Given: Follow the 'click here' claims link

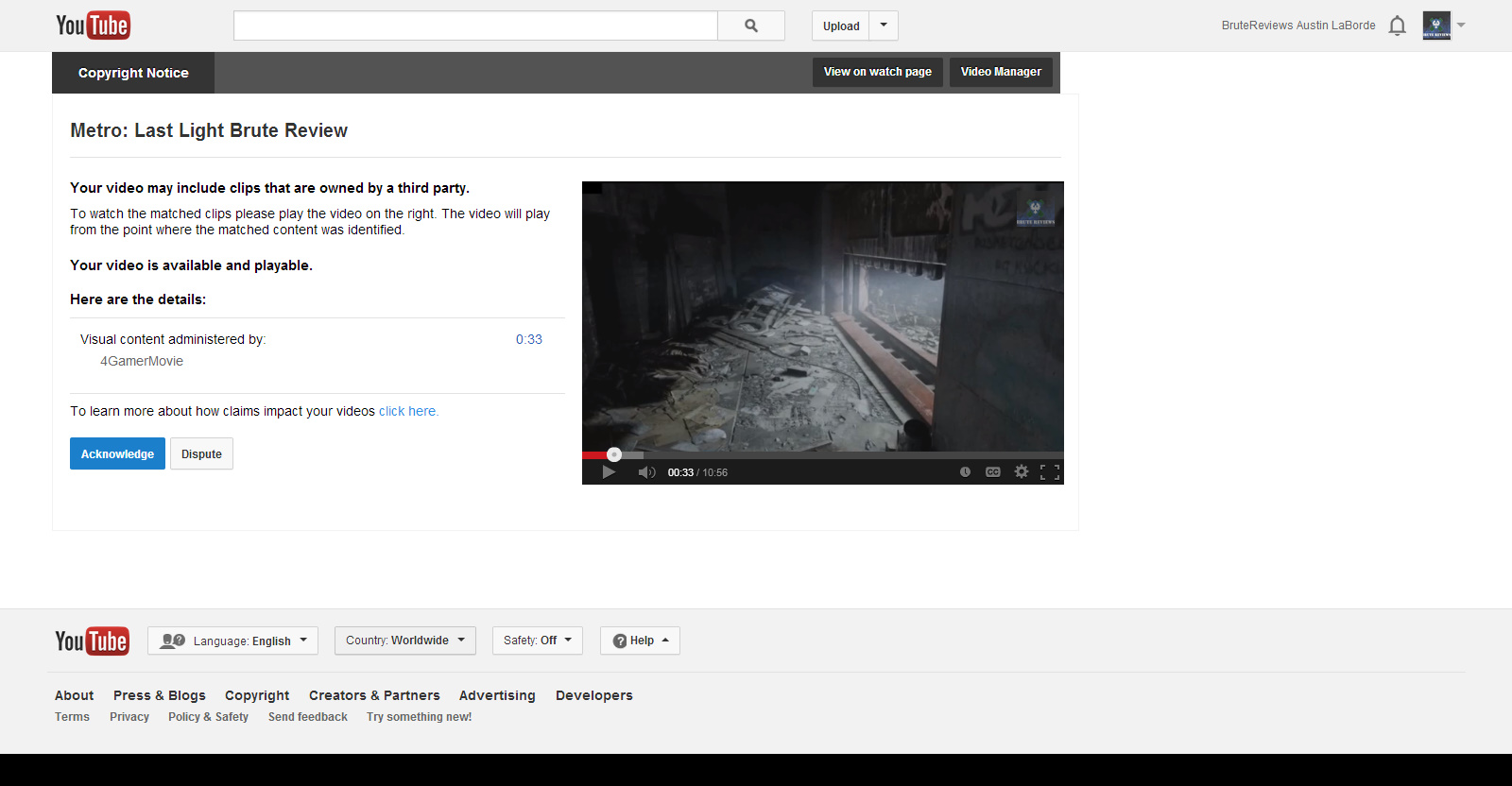Looking at the screenshot, I should tap(408, 411).
